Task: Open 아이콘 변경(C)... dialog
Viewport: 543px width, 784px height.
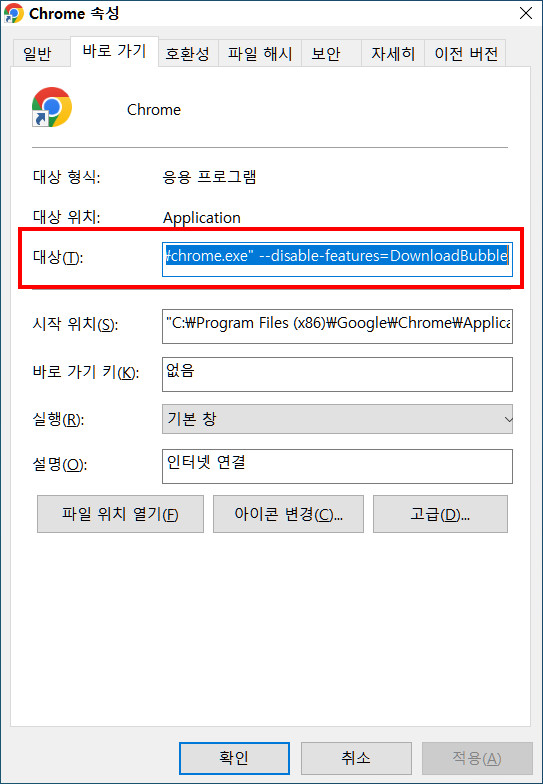Action: 288,514
